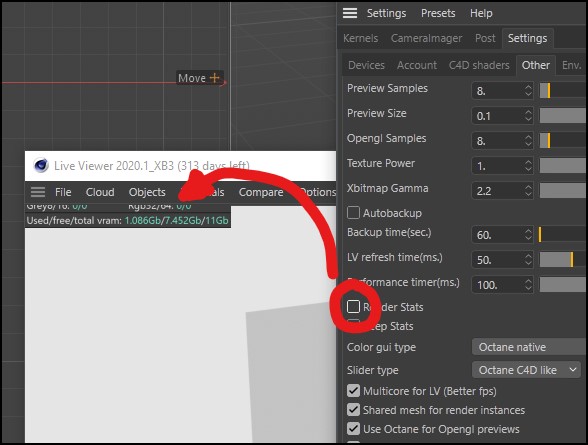
Task: Click the Used/free/total vram readout
Action: coord(127,220)
